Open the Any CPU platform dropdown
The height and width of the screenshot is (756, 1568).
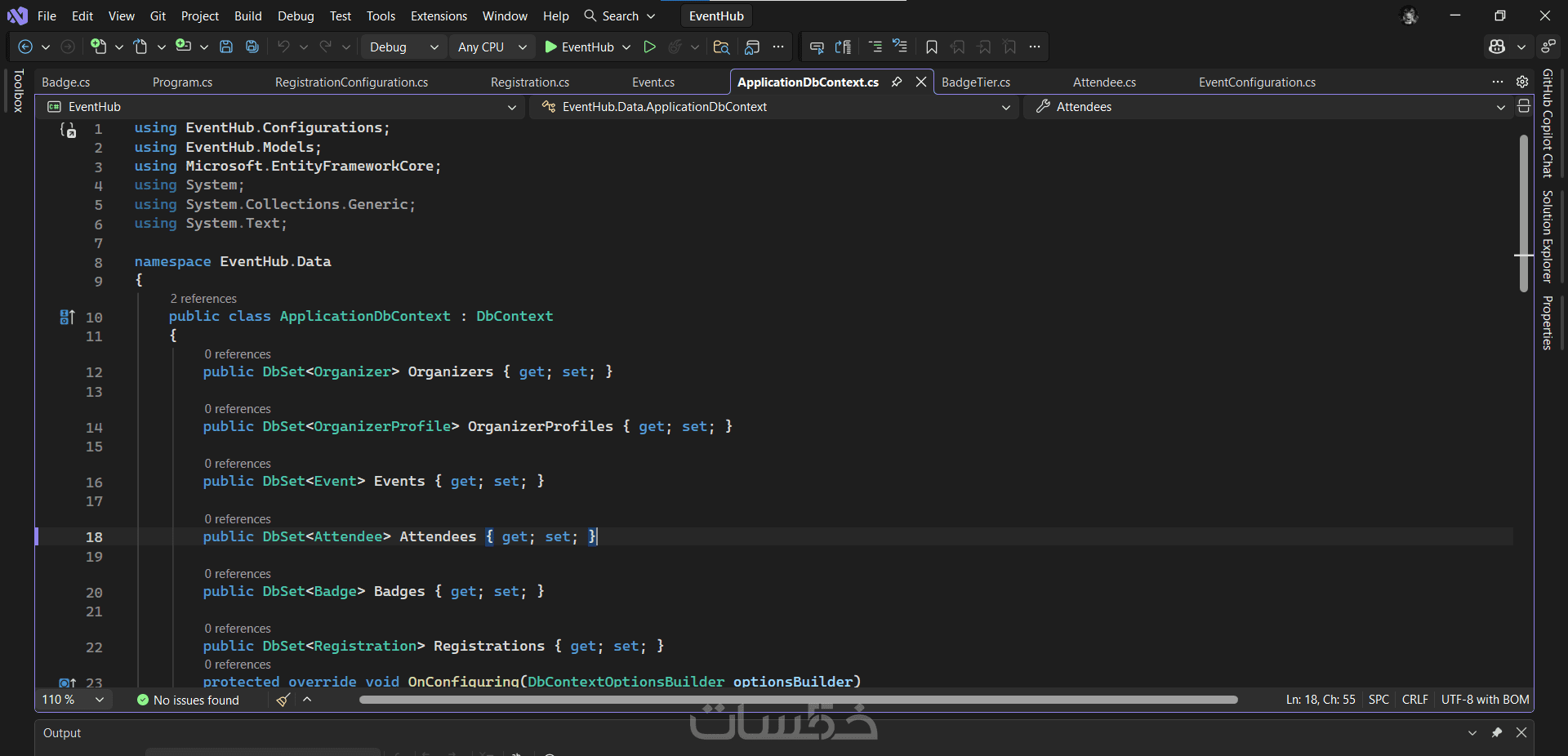coord(492,47)
